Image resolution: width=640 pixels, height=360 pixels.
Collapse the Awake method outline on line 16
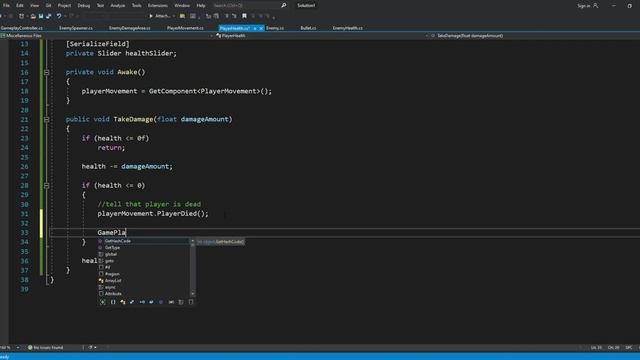(x=47, y=72)
